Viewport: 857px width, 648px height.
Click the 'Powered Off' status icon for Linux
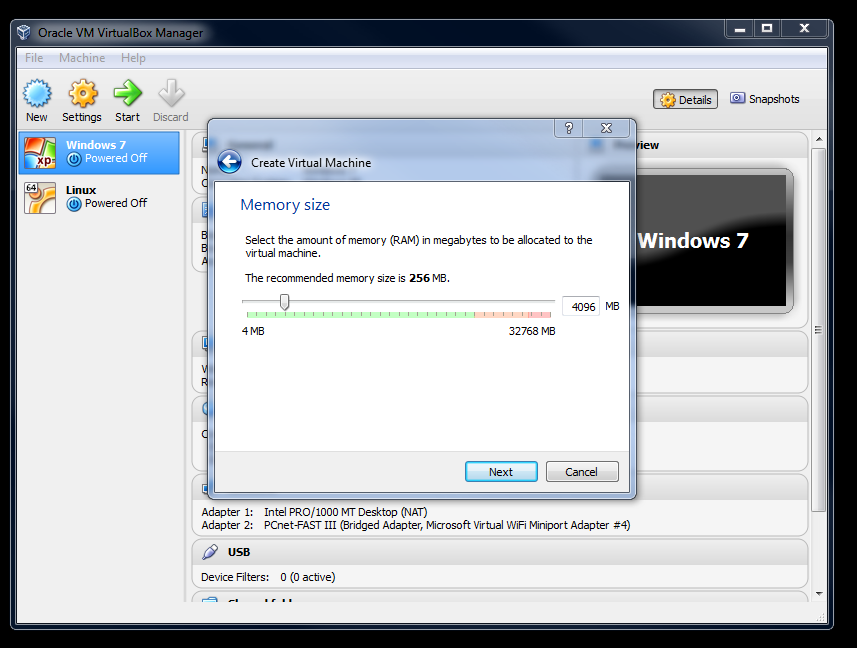(74, 204)
